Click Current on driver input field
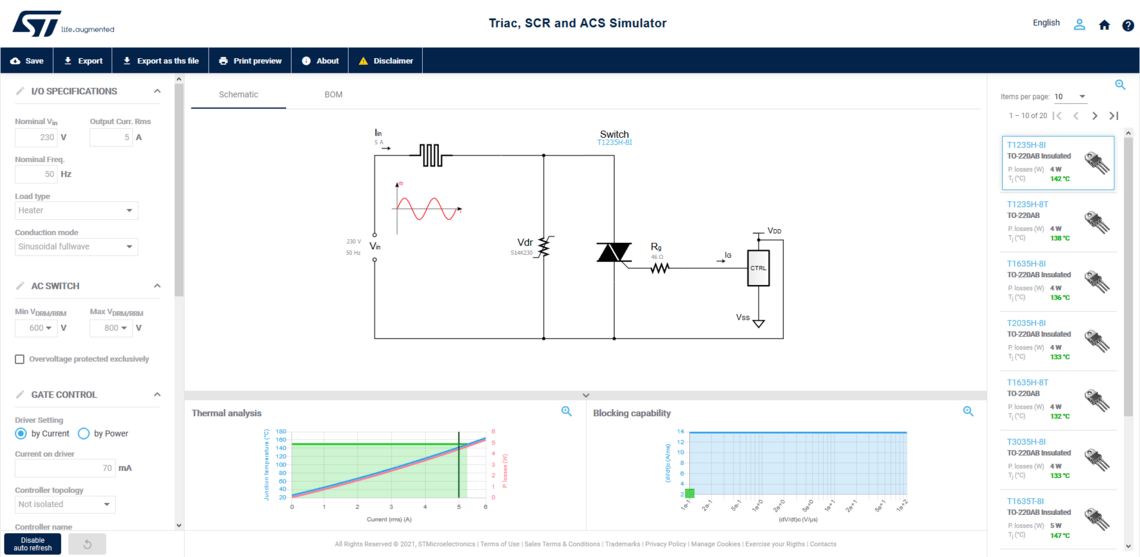1140x557 pixels. tap(65, 468)
